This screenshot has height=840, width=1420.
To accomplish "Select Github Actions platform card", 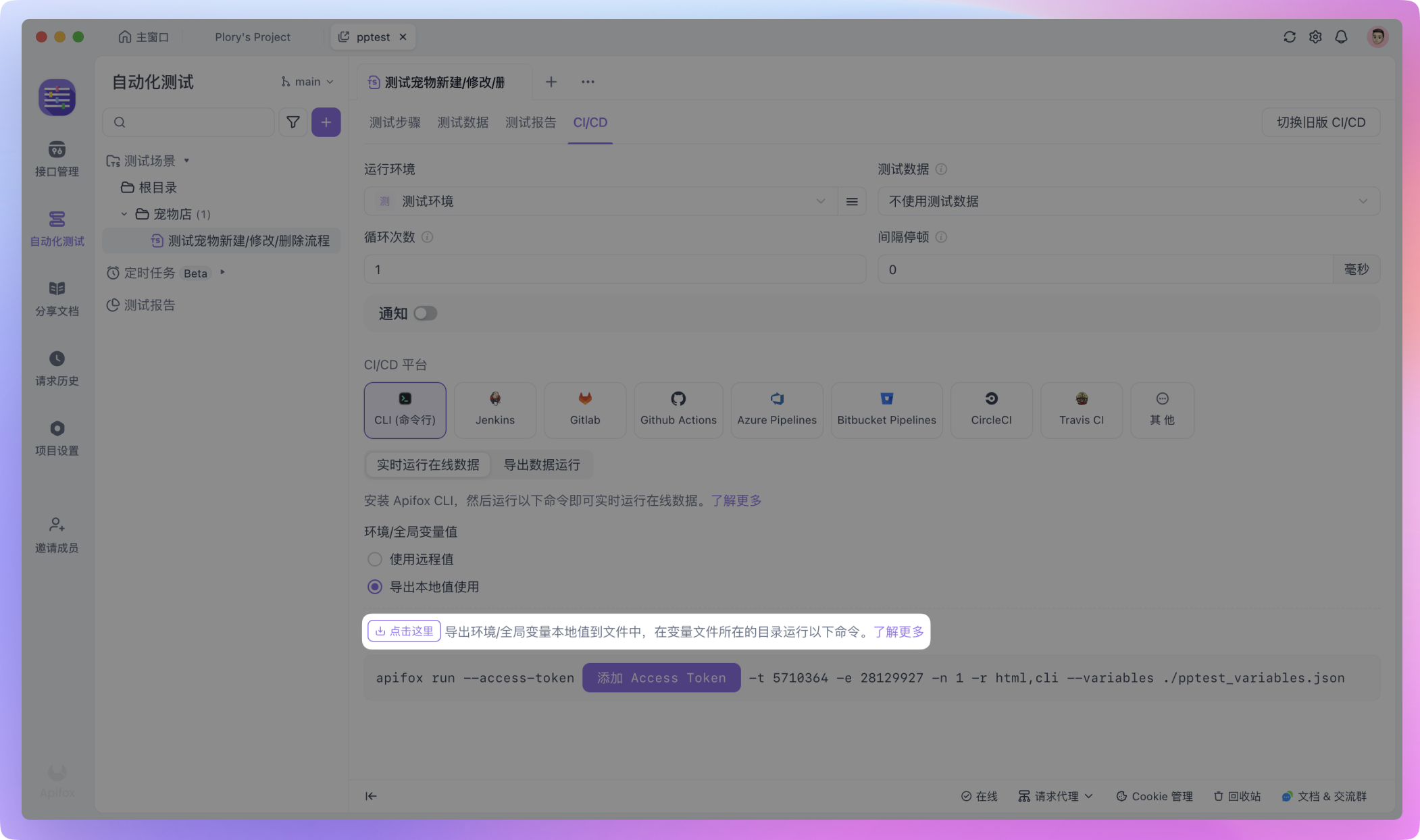I will pyautogui.click(x=678, y=409).
